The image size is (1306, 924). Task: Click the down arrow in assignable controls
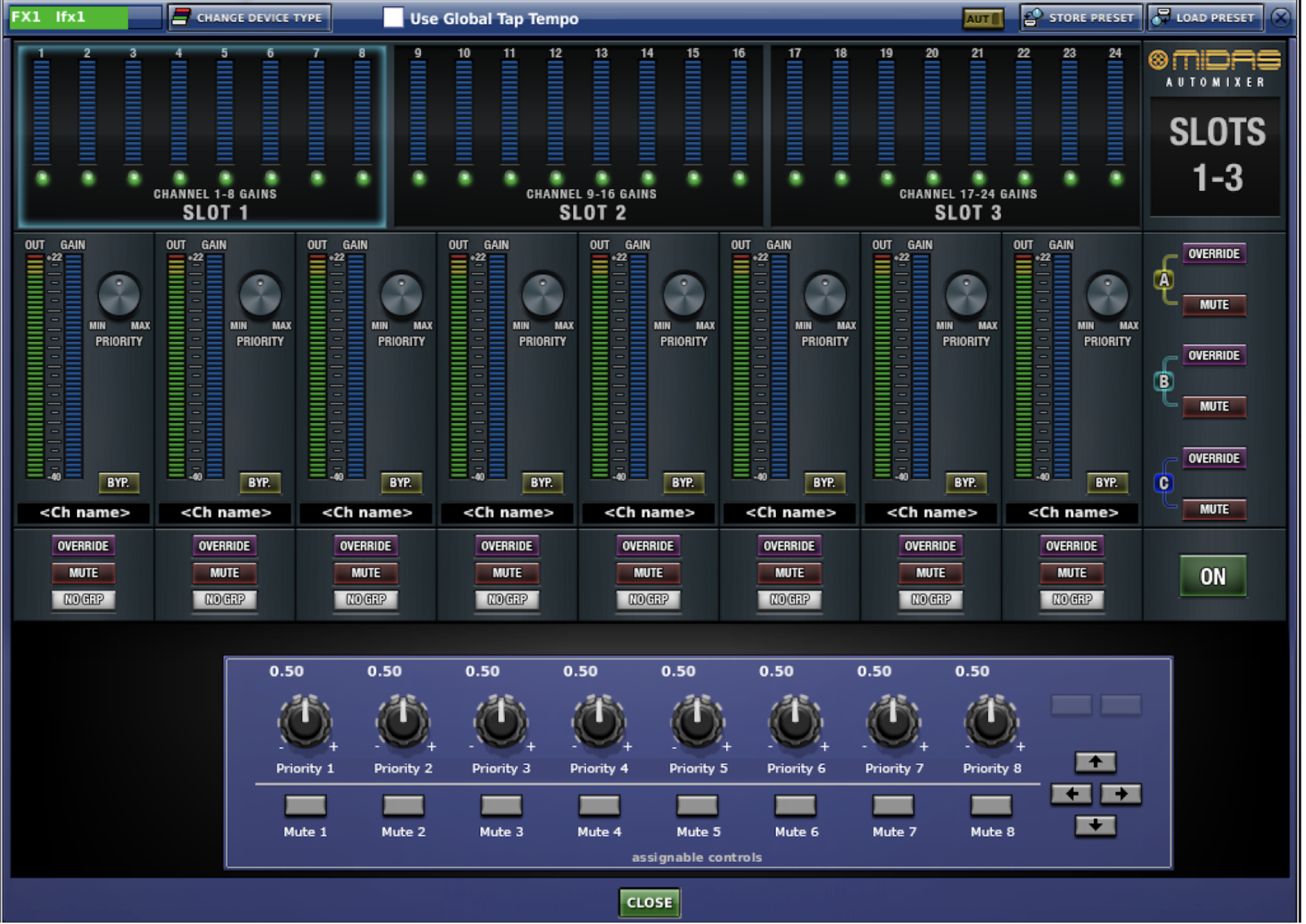(1096, 824)
